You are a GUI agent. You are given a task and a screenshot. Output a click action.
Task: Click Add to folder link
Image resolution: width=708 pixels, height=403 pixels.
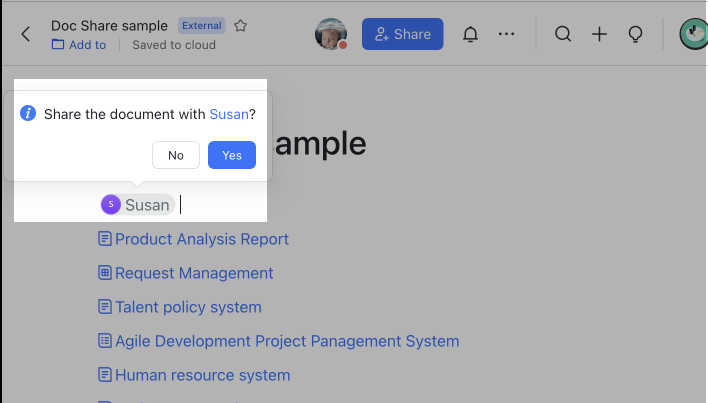tap(79, 45)
